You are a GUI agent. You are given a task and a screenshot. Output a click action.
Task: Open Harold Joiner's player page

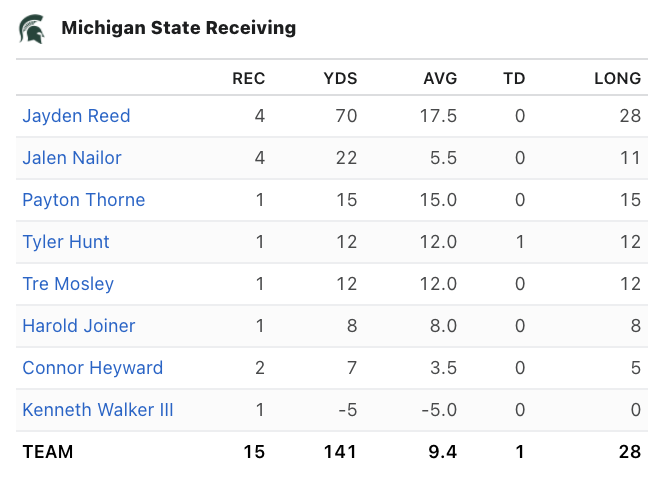(x=79, y=326)
